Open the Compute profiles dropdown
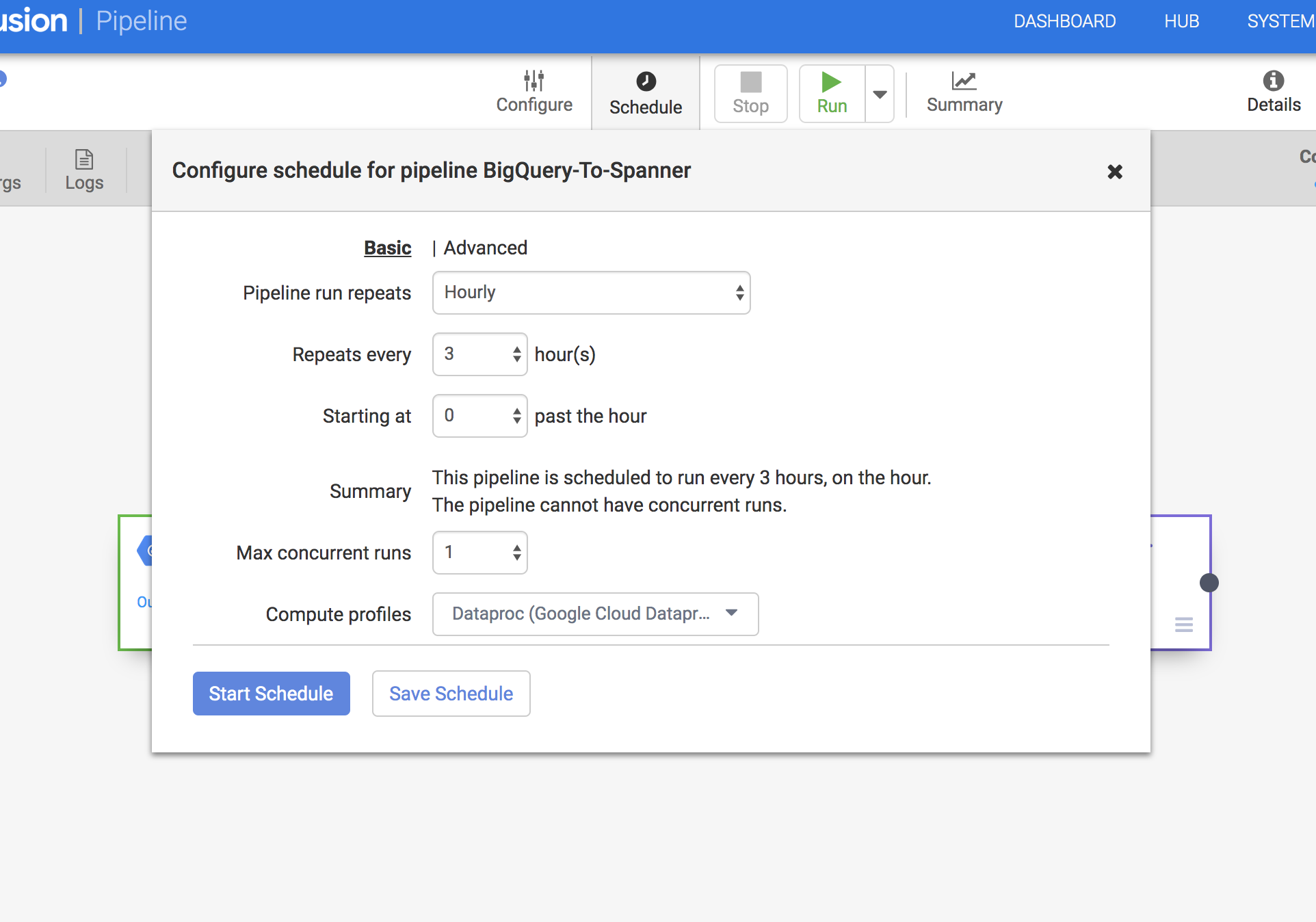 tap(595, 614)
